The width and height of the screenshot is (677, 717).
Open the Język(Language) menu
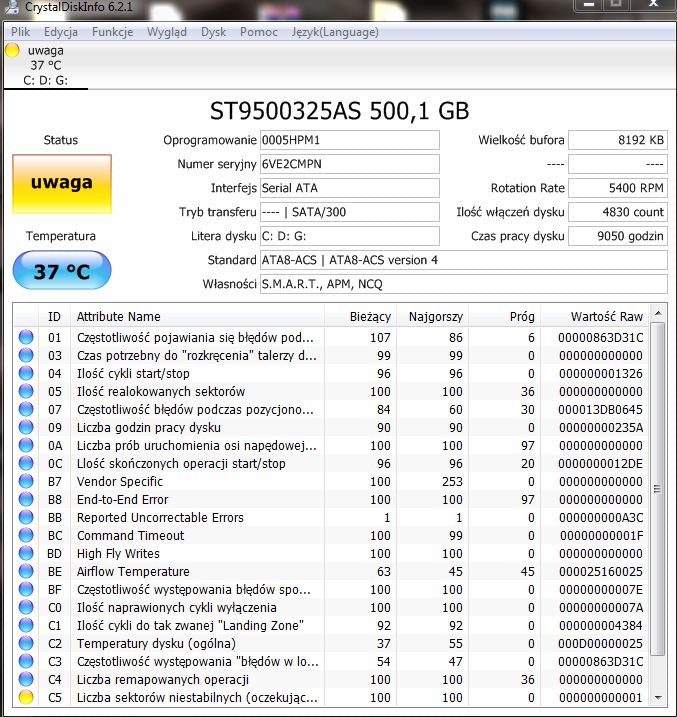[335, 32]
